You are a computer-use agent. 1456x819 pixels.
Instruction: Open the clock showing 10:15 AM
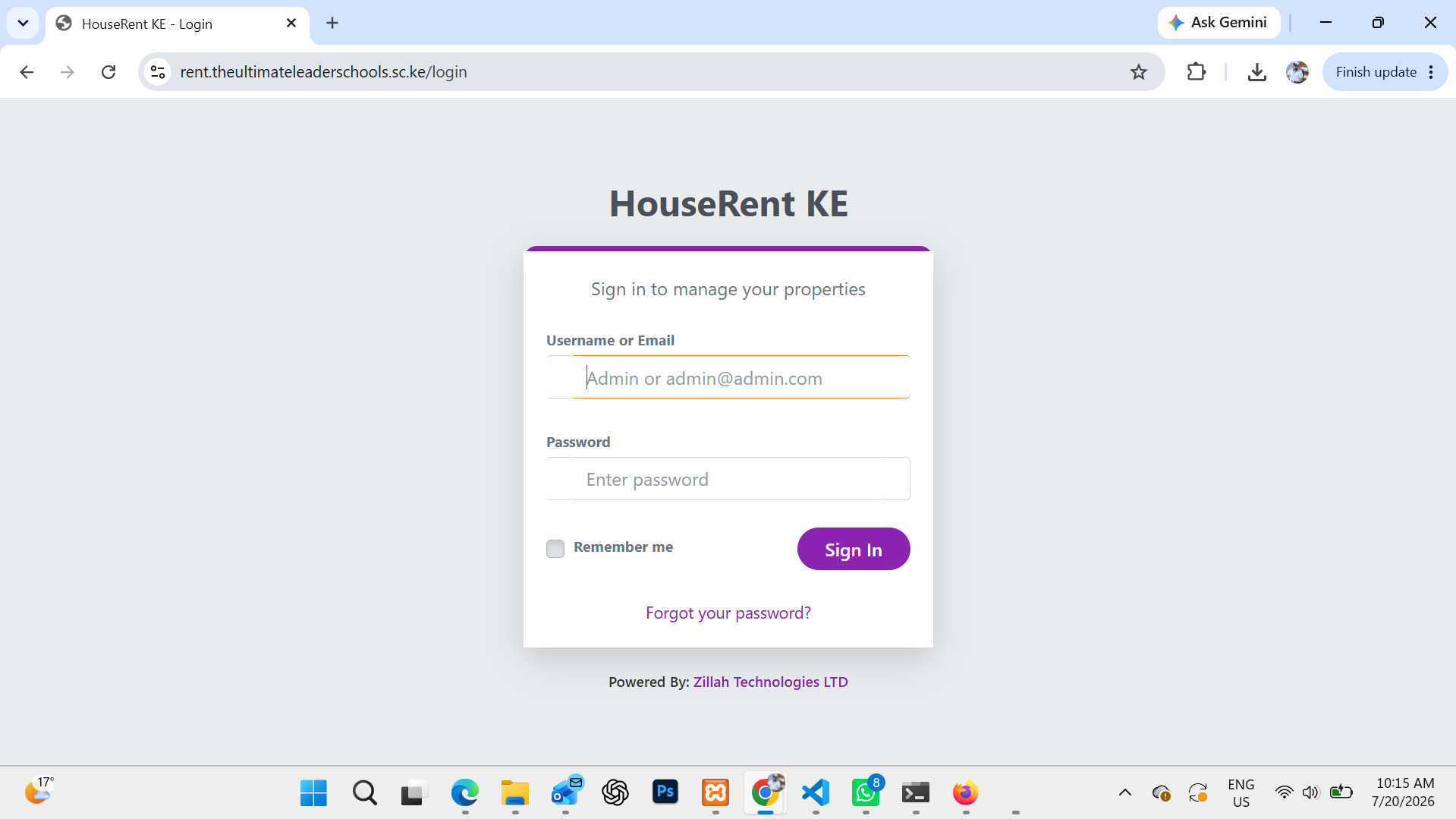[1404, 792]
